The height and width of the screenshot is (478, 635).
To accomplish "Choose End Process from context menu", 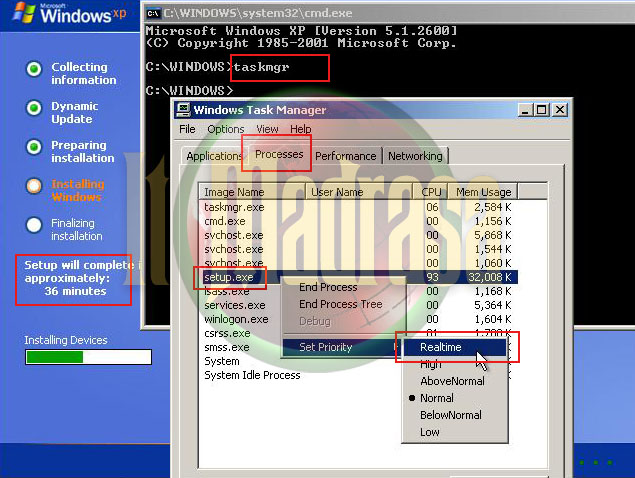I will point(344,287).
